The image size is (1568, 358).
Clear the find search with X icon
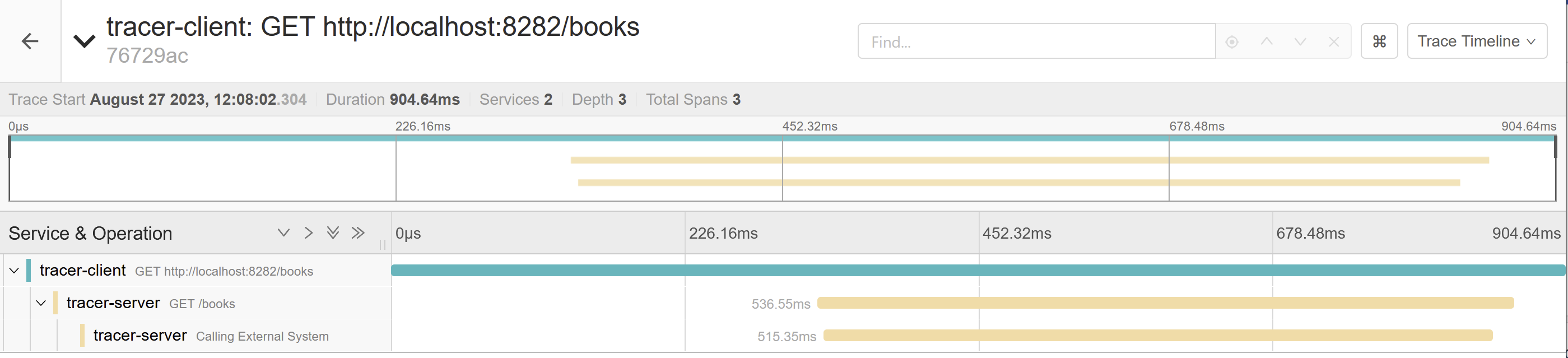(x=1333, y=42)
